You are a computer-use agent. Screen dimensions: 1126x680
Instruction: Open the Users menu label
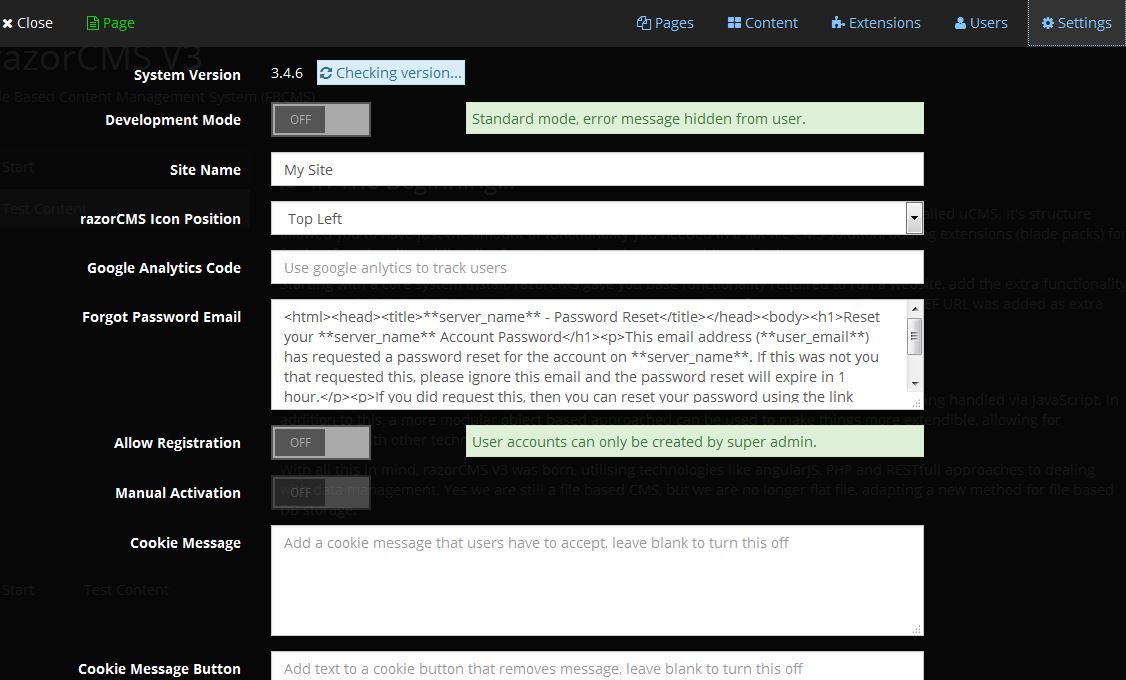pos(989,23)
